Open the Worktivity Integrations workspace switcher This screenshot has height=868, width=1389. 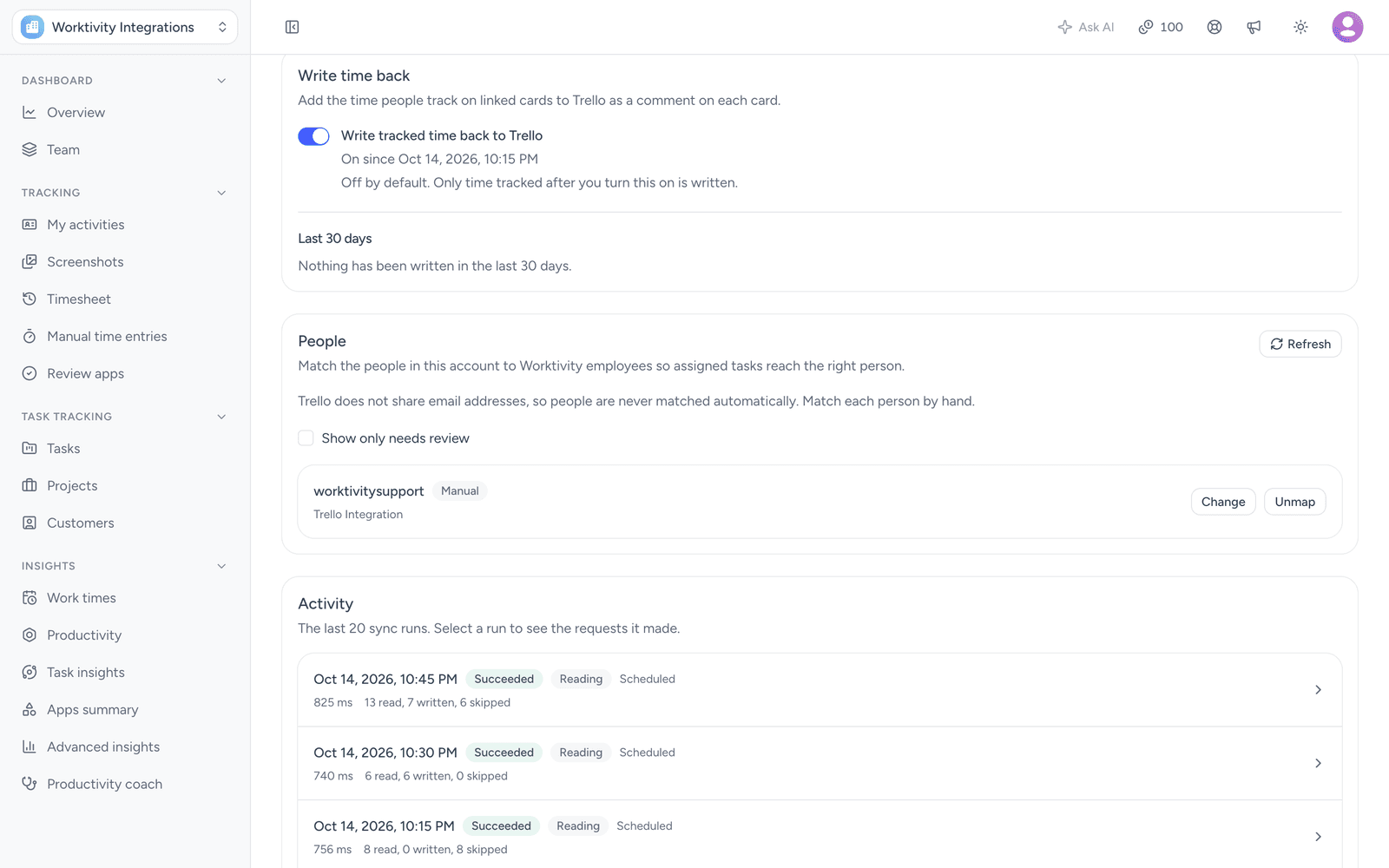pos(125,27)
